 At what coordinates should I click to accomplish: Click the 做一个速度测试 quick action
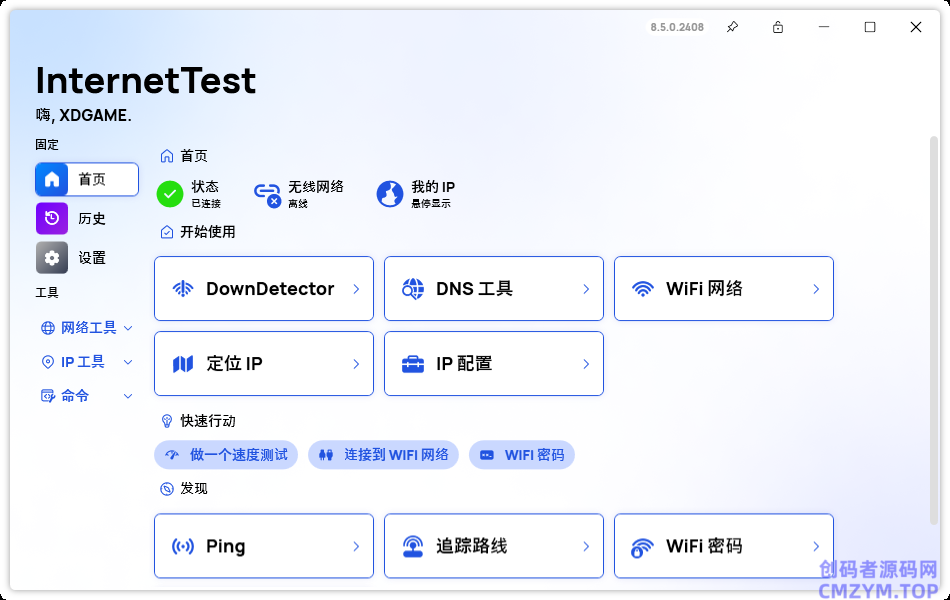click(227, 455)
